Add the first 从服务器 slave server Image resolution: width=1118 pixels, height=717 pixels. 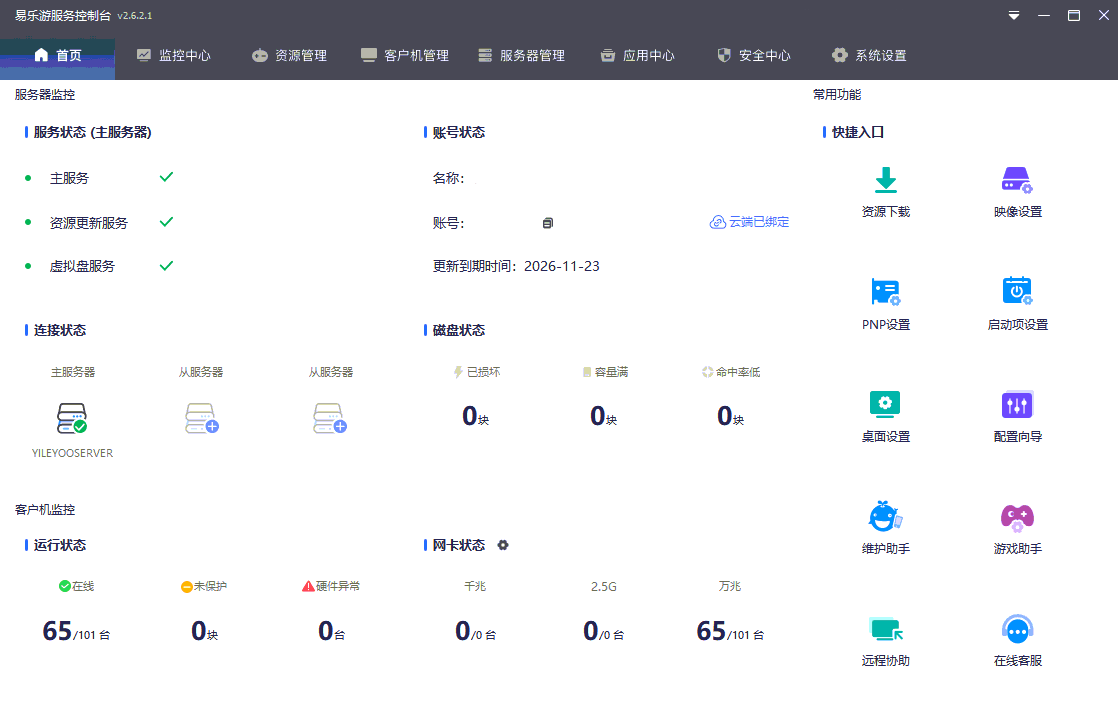coord(202,418)
